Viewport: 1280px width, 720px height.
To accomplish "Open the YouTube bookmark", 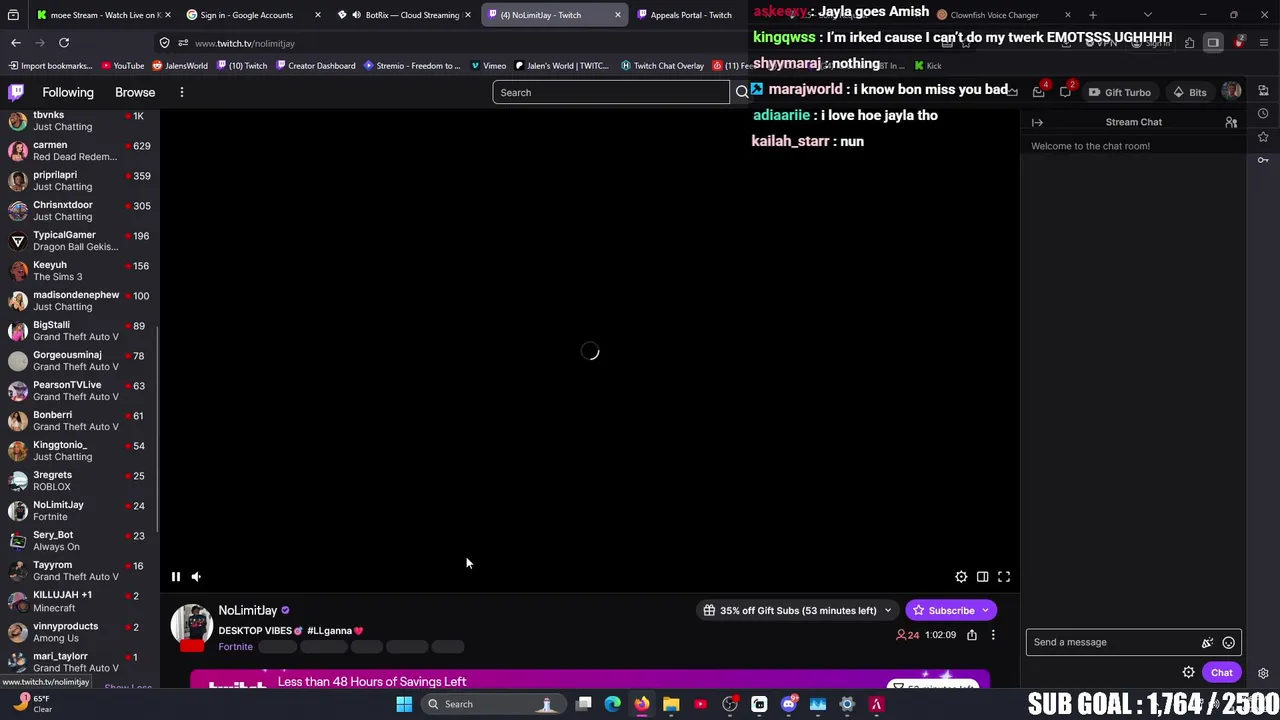I will pos(122,66).
